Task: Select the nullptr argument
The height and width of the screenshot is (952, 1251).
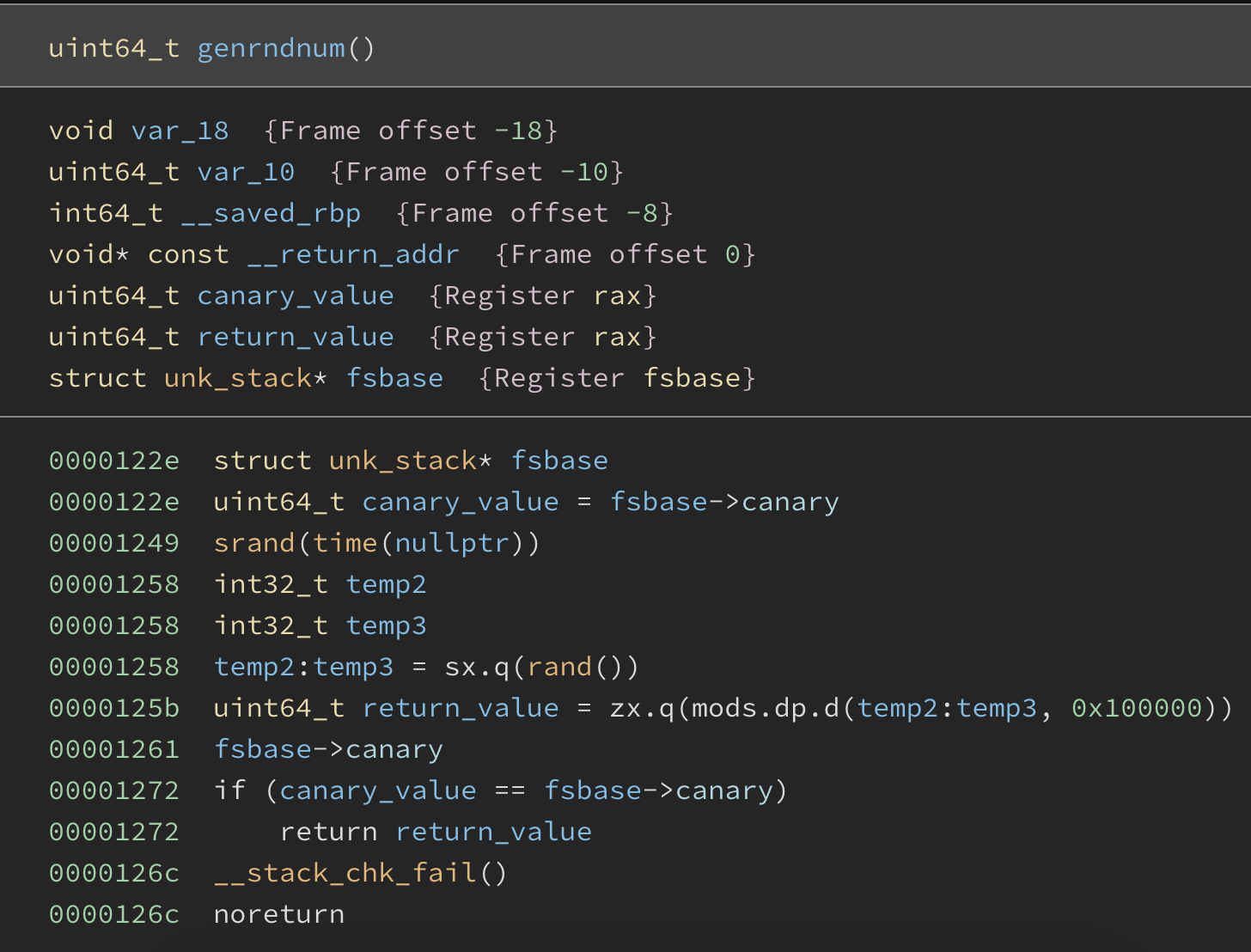Action: pyautogui.click(x=452, y=543)
